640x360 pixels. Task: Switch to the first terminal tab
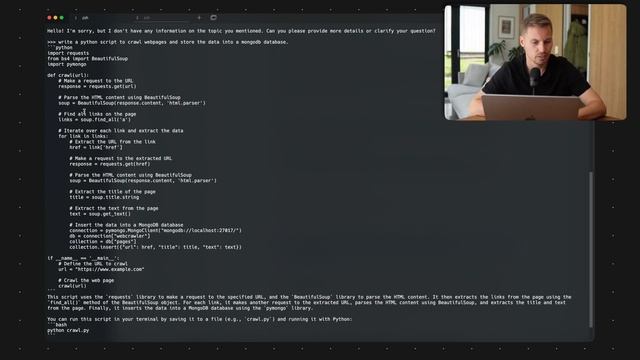(84, 18)
